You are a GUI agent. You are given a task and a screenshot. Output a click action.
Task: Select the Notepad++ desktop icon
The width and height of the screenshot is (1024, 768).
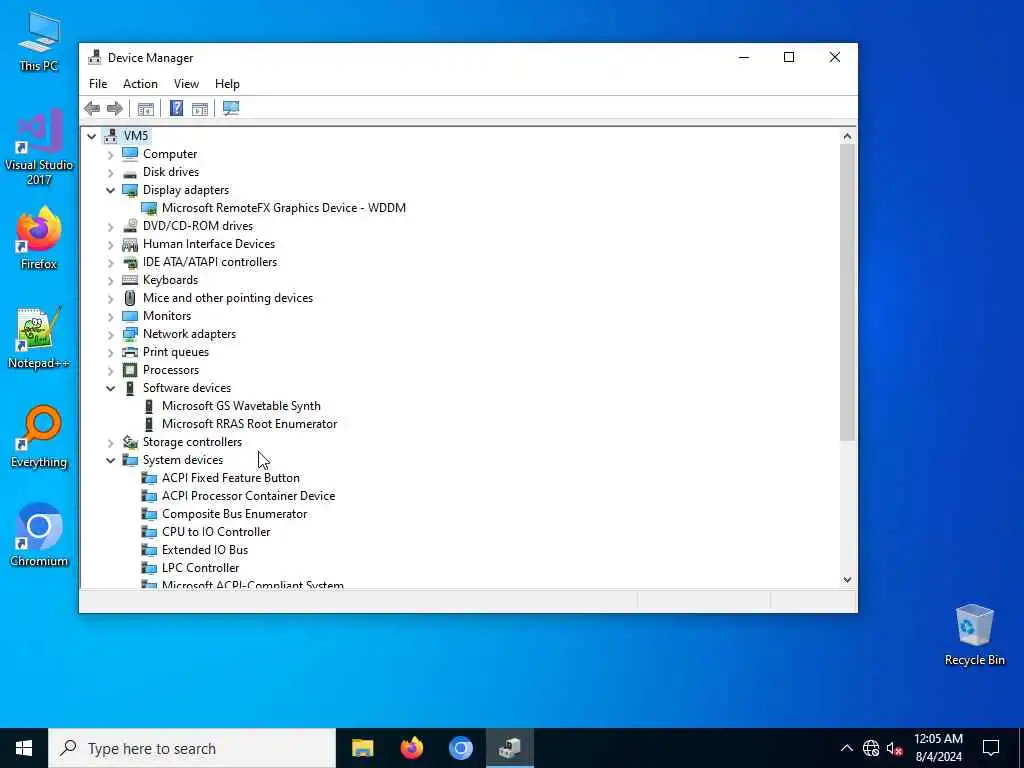coord(39,338)
